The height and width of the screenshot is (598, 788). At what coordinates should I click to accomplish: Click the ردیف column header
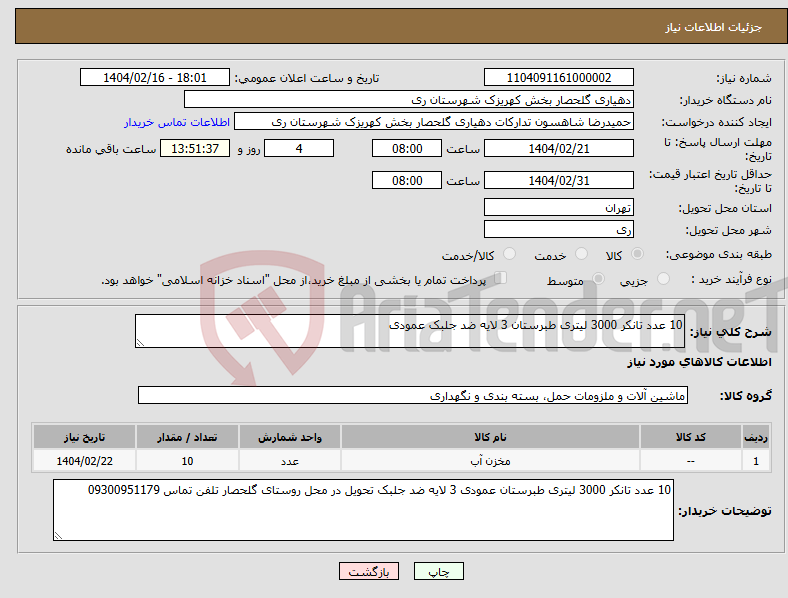click(x=756, y=437)
